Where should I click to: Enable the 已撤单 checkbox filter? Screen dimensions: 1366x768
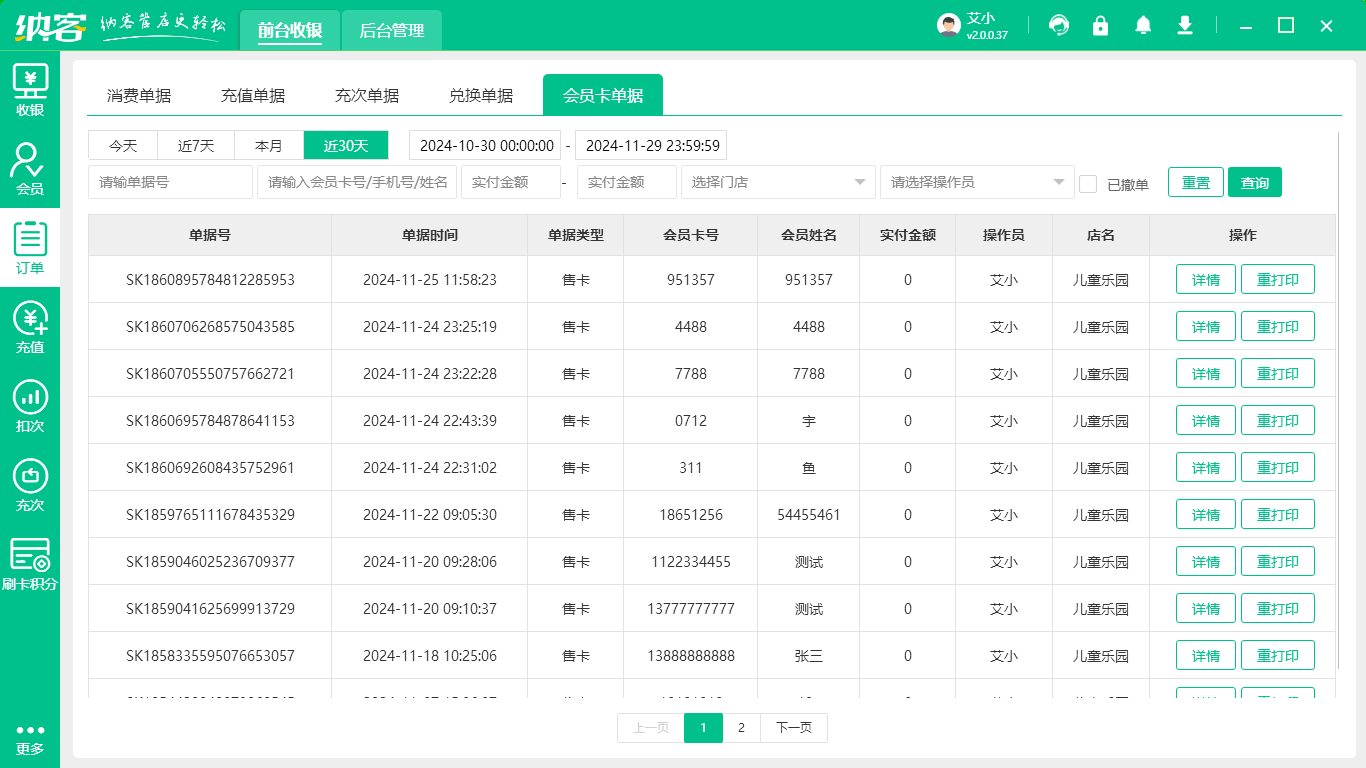coord(1088,182)
